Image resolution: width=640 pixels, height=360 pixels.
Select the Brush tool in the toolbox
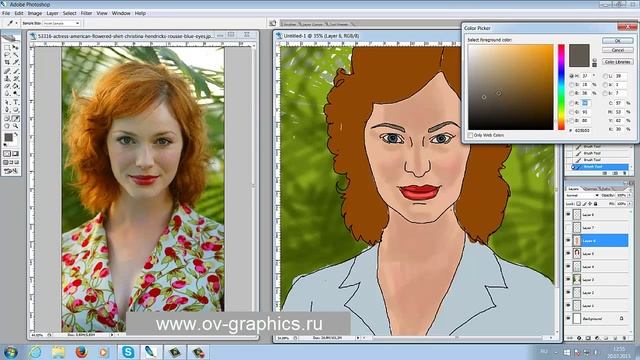click(x=16, y=71)
